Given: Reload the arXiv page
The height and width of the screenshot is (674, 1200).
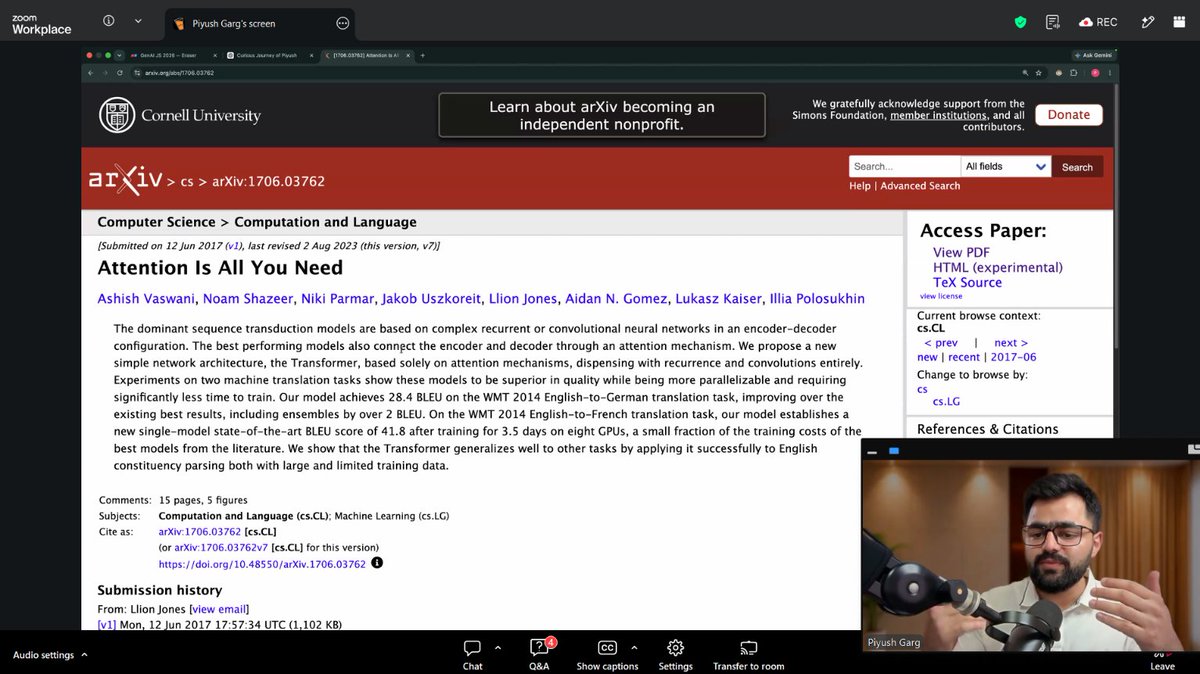Looking at the screenshot, I should tap(121, 73).
